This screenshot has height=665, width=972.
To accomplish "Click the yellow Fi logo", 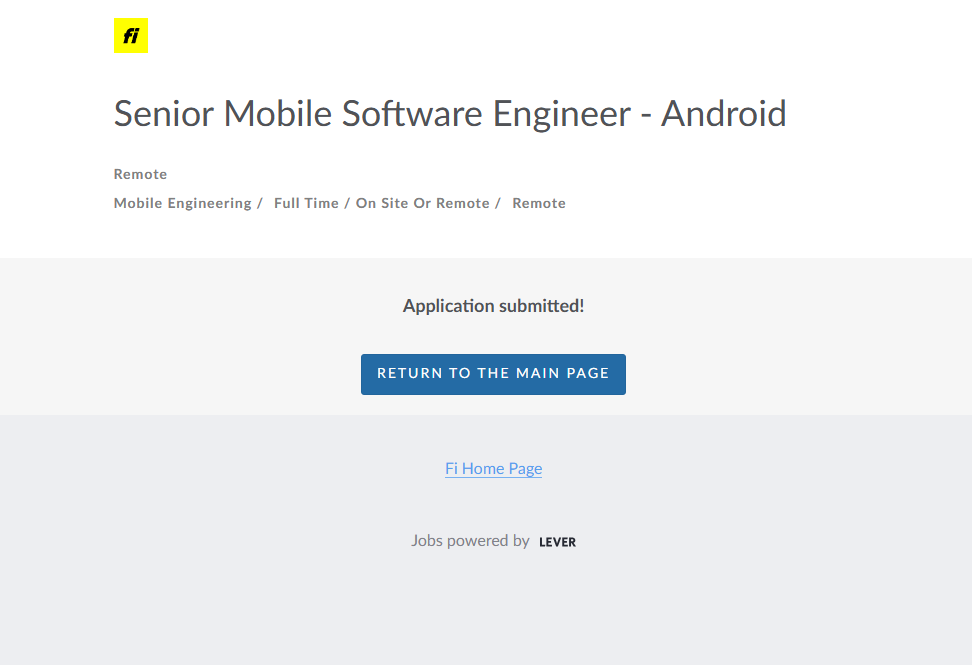I will coord(131,36).
